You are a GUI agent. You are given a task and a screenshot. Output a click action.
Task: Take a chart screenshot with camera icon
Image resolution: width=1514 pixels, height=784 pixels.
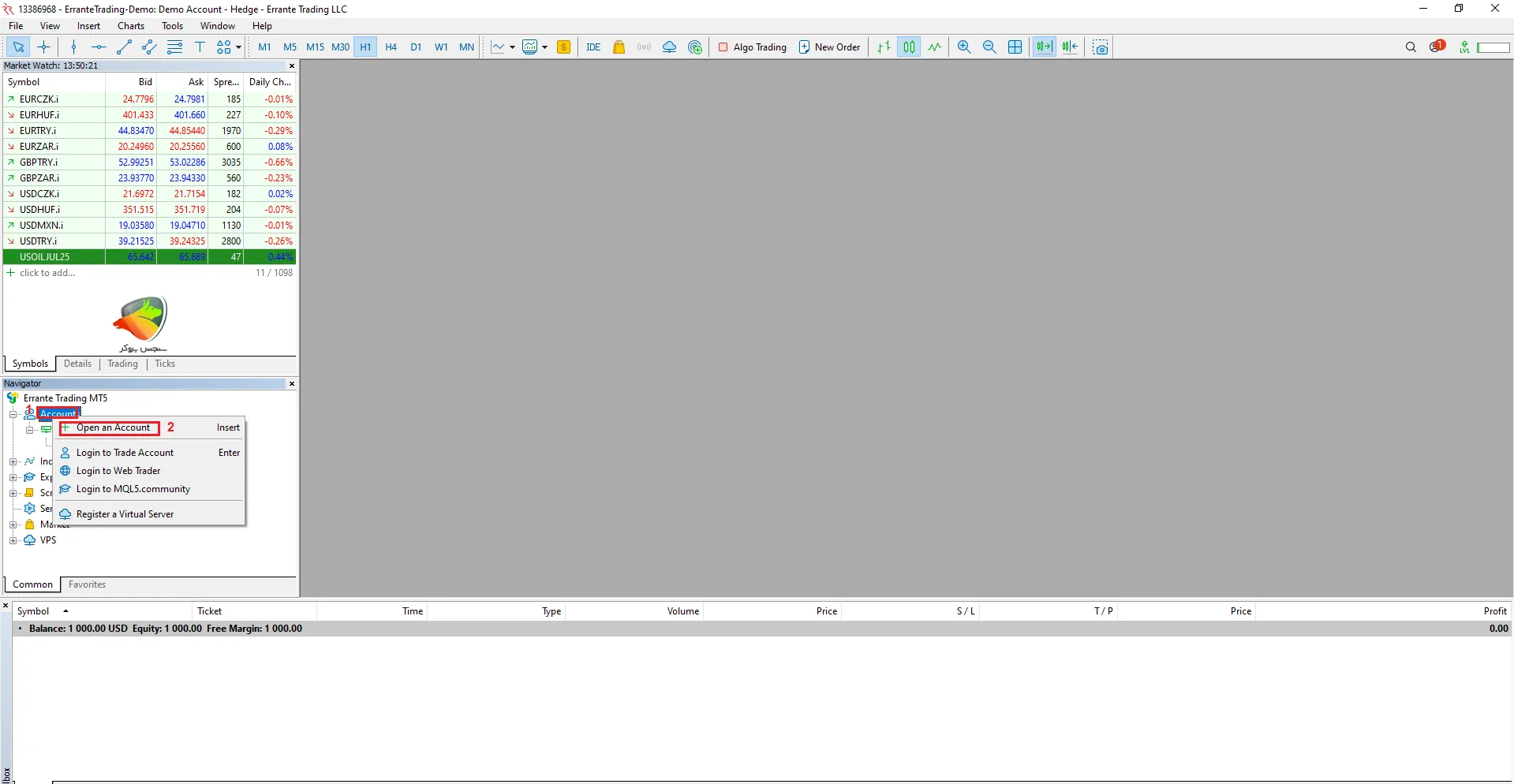pyautogui.click(x=1101, y=47)
